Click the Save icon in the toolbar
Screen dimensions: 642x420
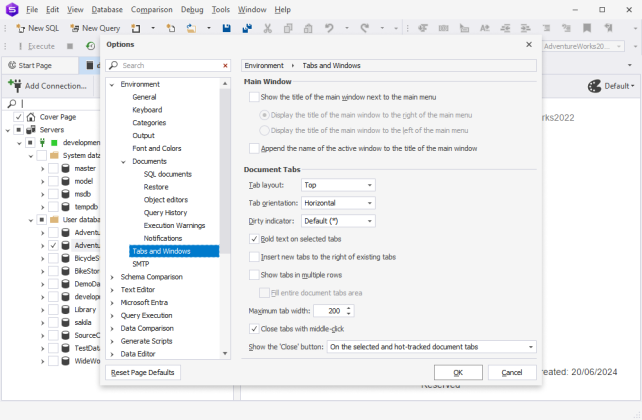click(x=226, y=29)
